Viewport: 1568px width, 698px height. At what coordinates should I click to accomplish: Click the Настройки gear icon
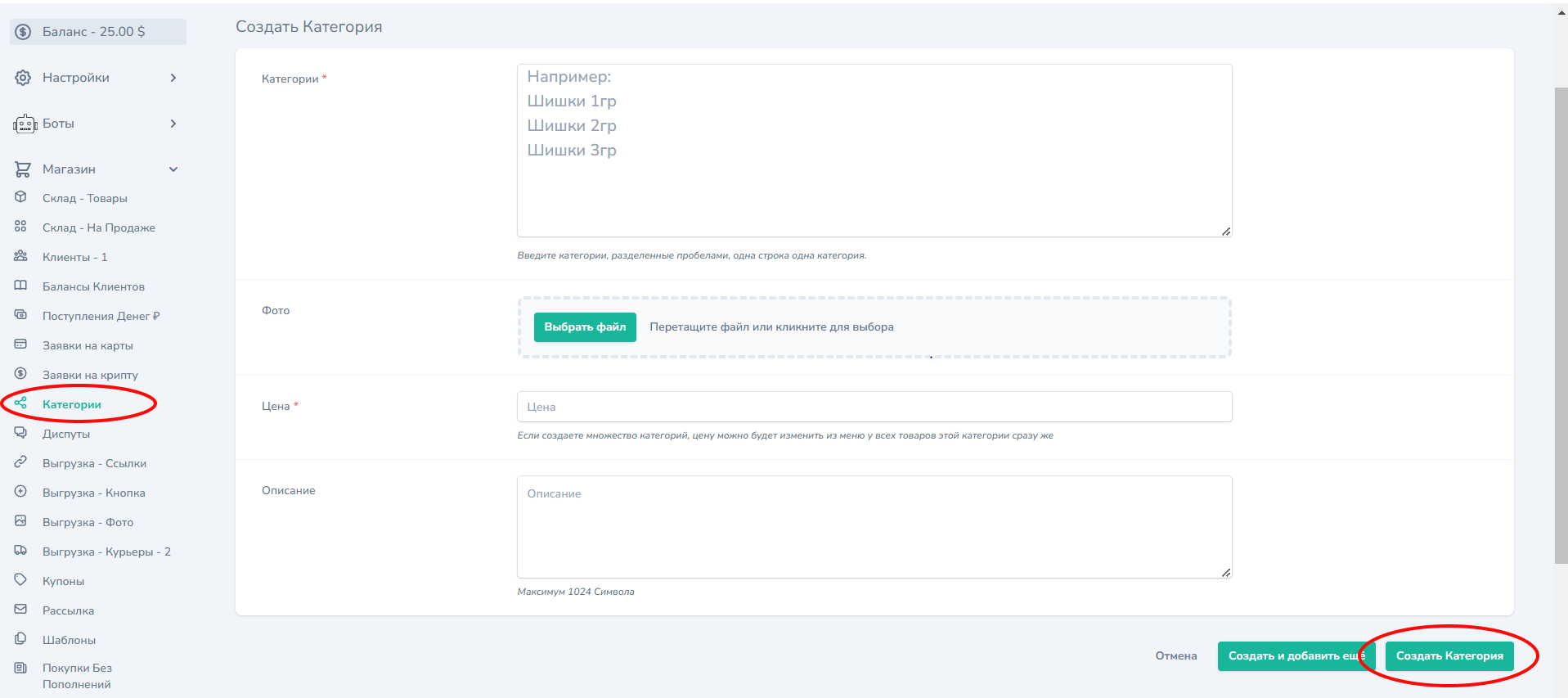tap(23, 78)
